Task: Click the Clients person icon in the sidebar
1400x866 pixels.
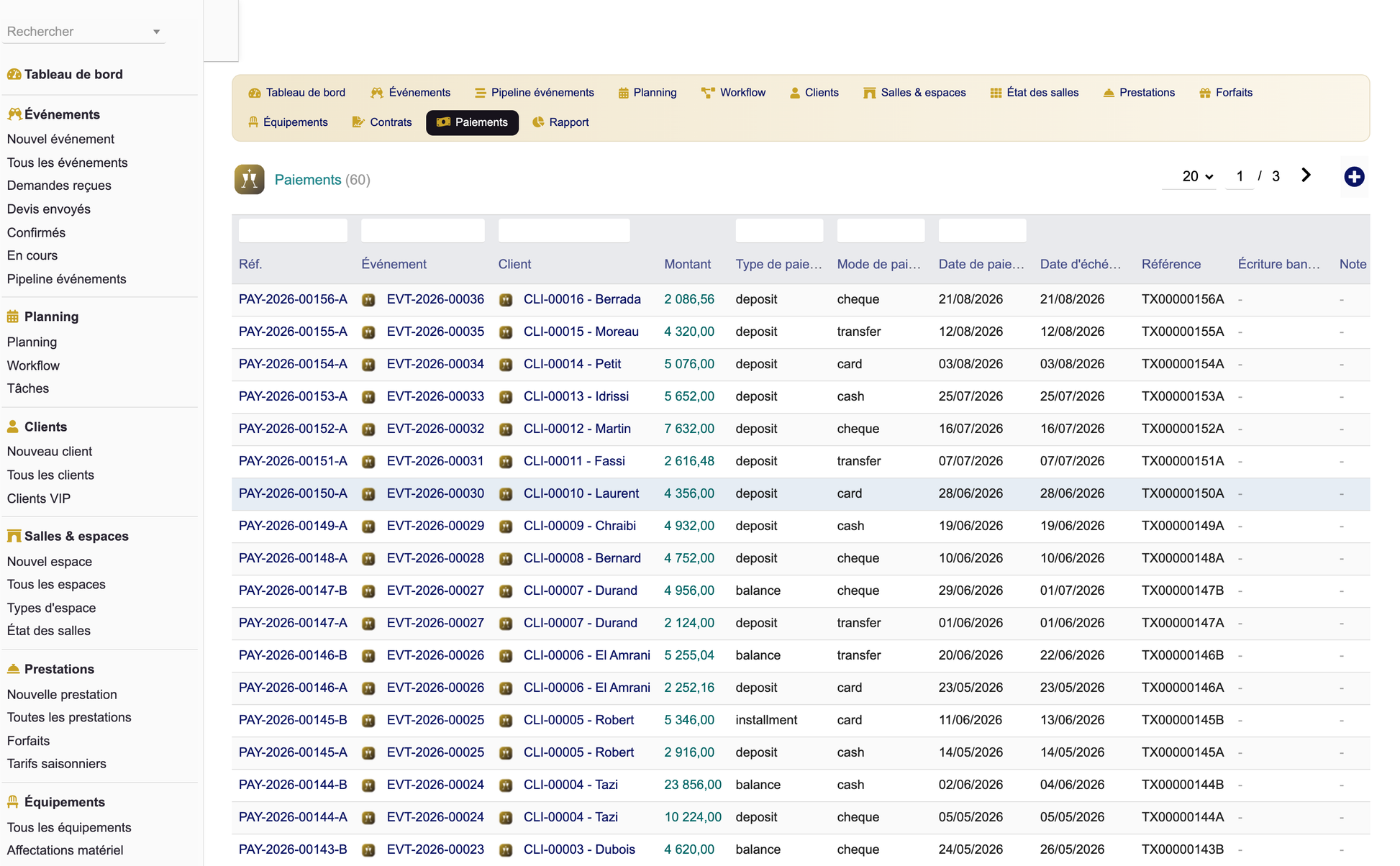Action: pyautogui.click(x=13, y=427)
